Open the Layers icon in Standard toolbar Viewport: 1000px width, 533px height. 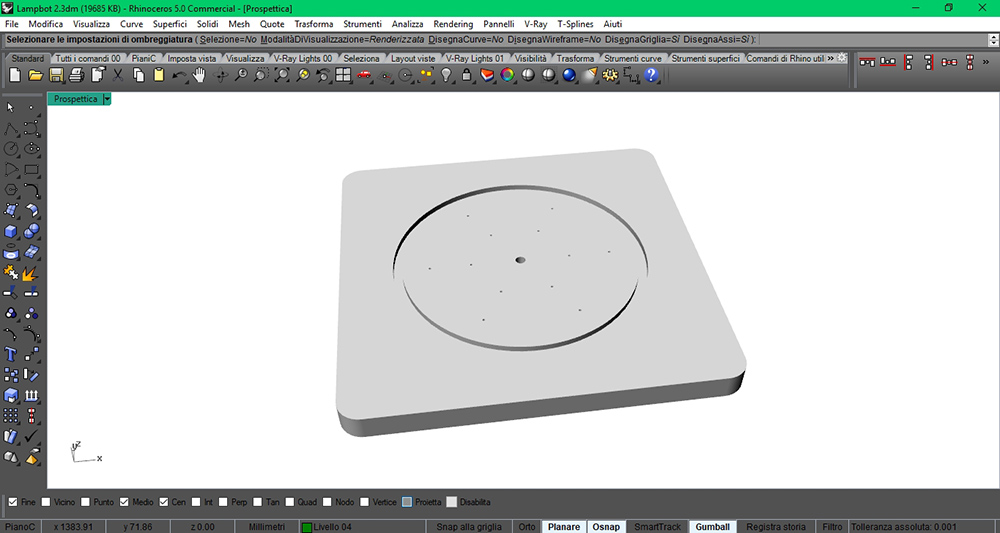click(x=487, y=75)
